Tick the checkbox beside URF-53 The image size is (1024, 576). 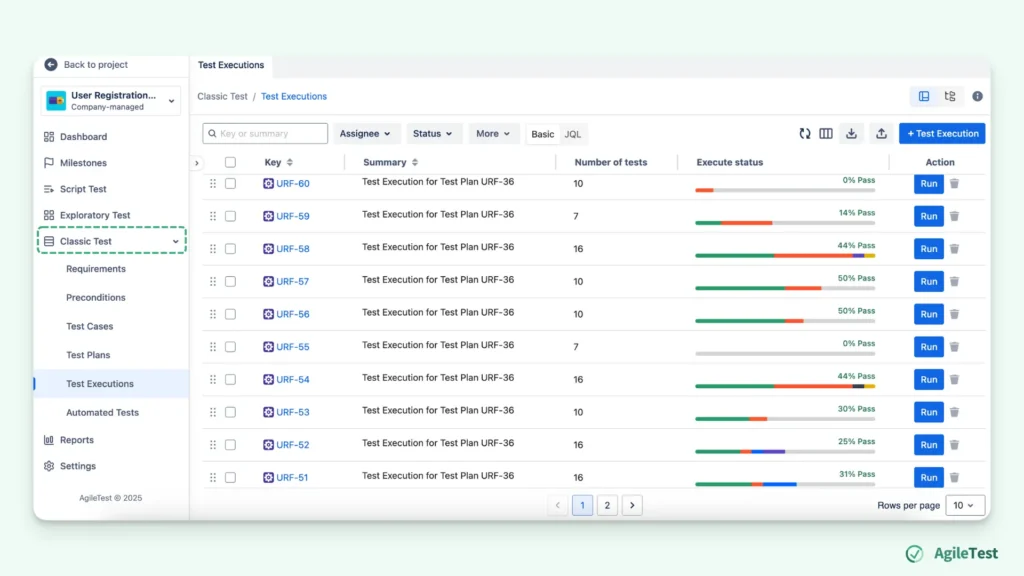click(229, 411)
